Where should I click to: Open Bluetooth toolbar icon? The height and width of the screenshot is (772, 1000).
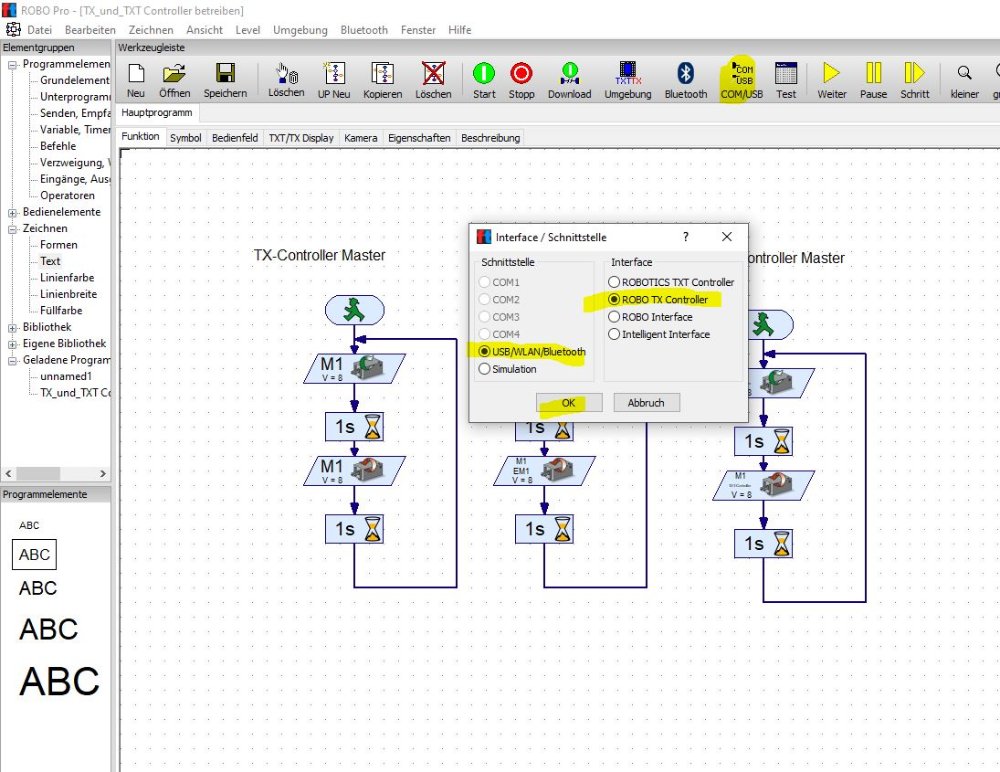click(686, 80)
